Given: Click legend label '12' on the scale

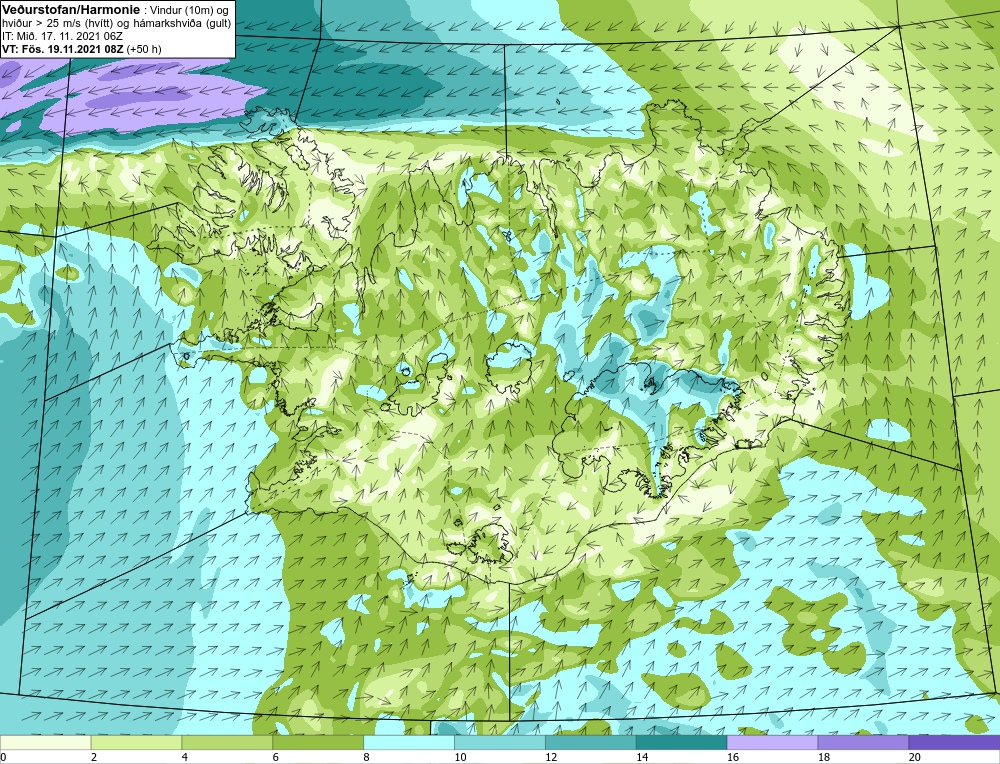Looking at the screenshot, I should tap(550, 757).
